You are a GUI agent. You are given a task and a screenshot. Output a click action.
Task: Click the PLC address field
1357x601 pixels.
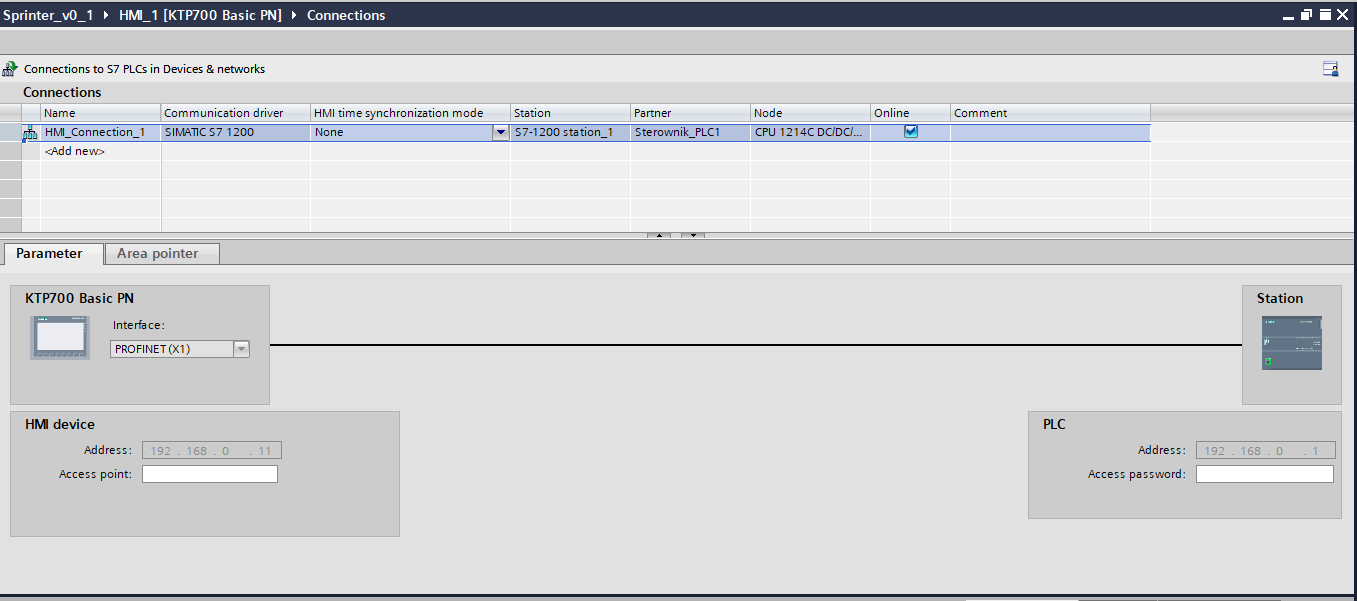(x=1265, y=450)
